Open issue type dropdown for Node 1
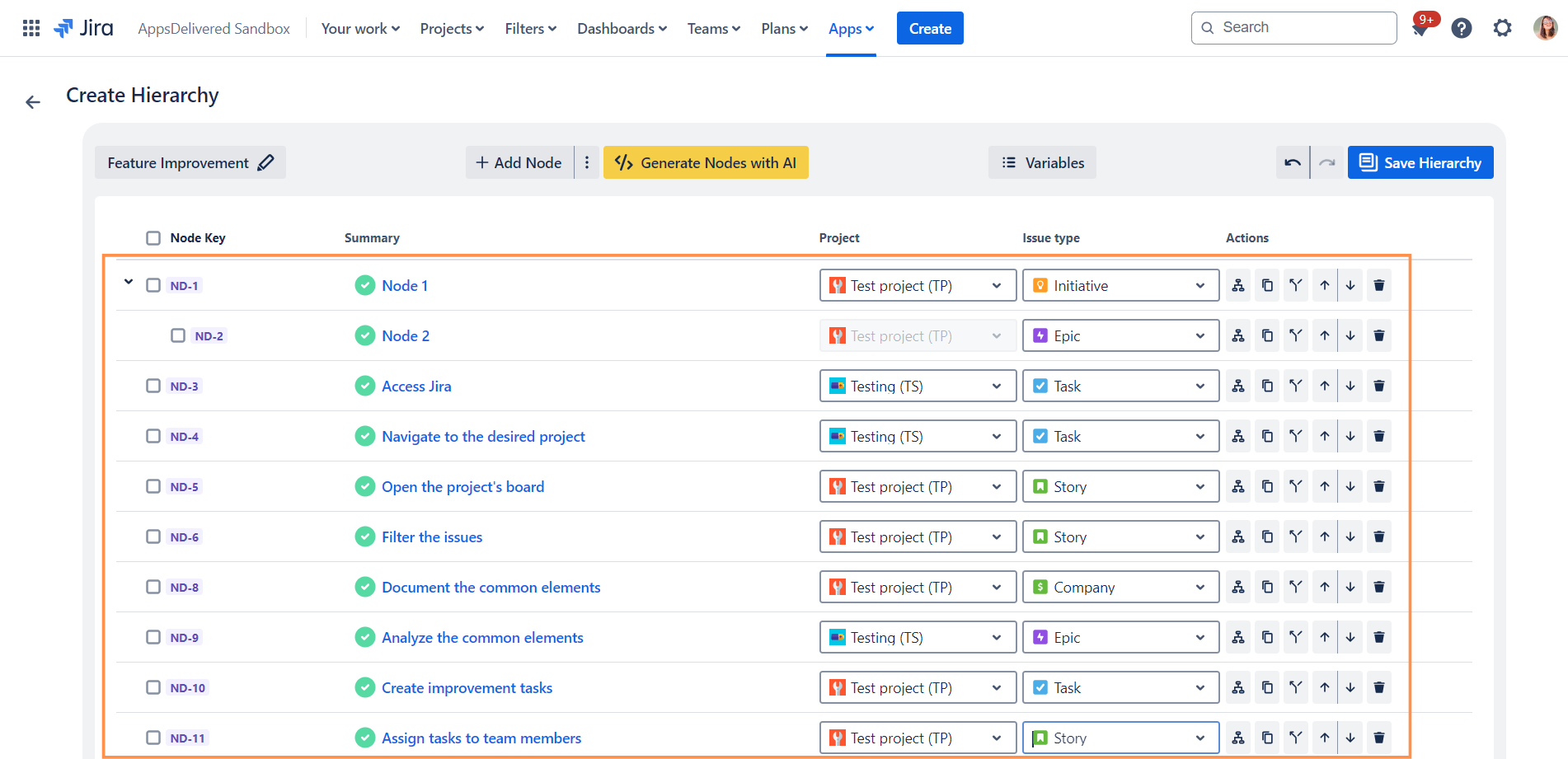1568x759 pixels. point(1120,286)
